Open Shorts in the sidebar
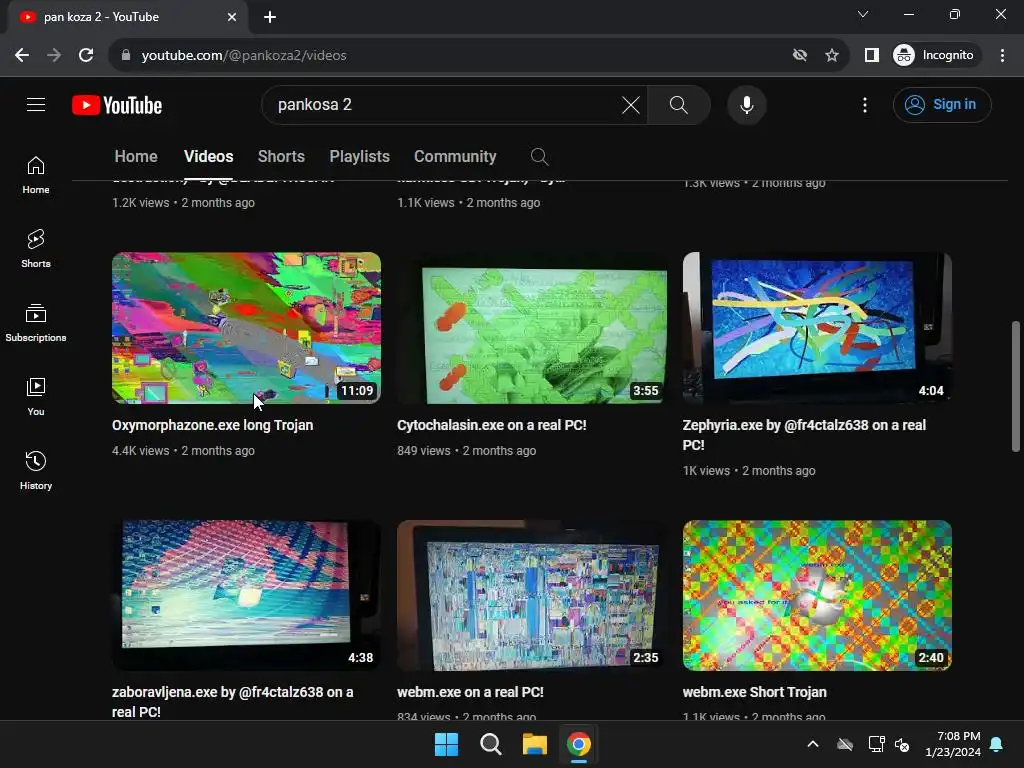 (36, 249)
